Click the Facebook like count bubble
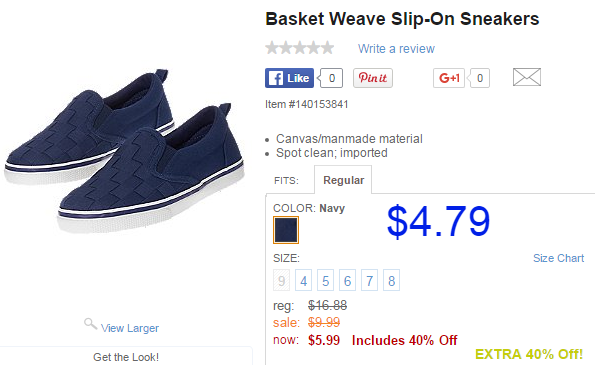595x365 pixels. click(331, 78)
